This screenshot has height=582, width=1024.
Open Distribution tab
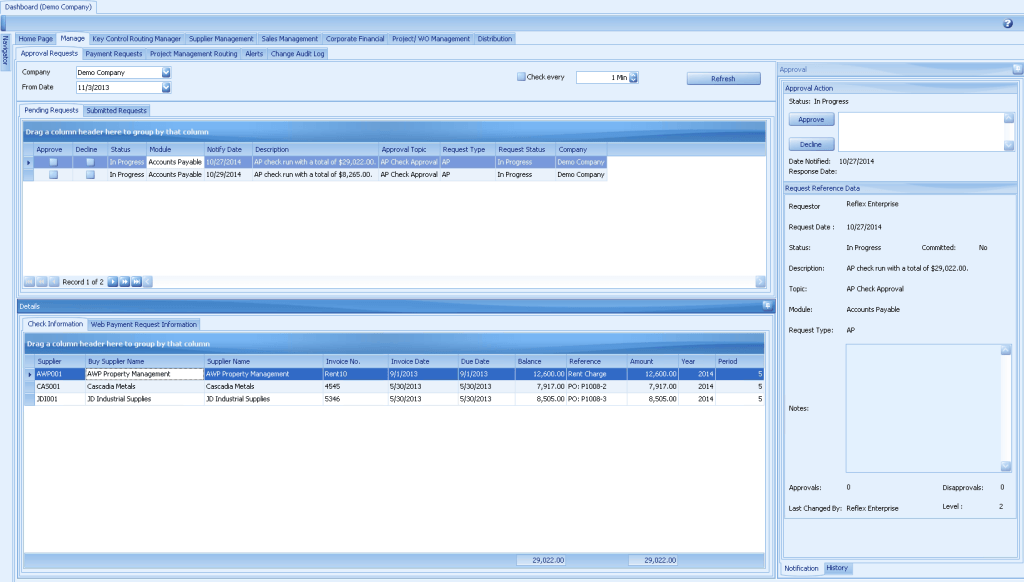pyautogui.click(x=494, y=39)
